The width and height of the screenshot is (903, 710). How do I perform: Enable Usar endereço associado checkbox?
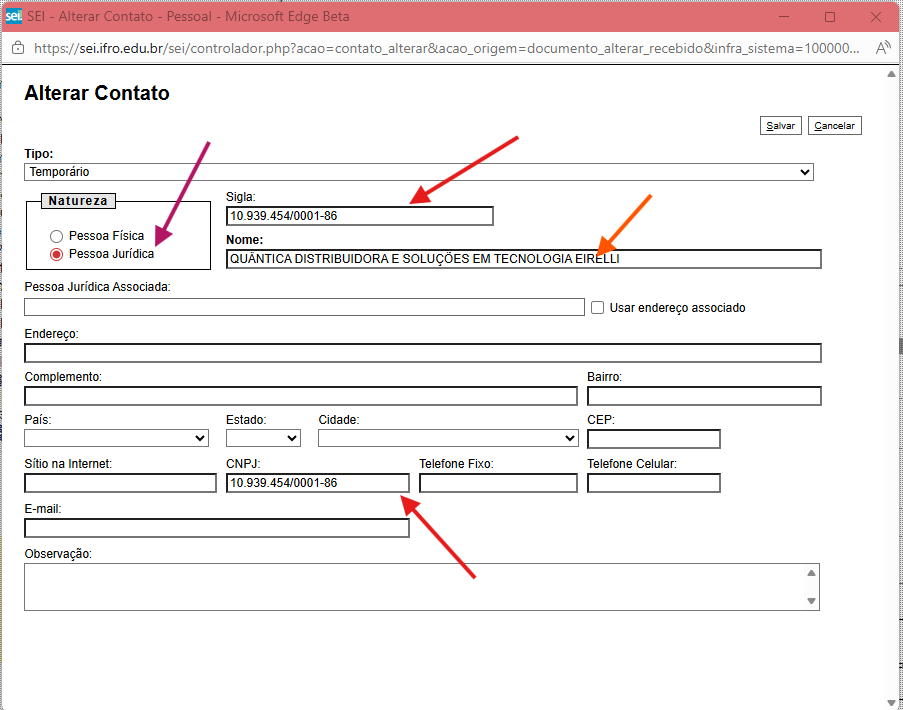[597, 308]
